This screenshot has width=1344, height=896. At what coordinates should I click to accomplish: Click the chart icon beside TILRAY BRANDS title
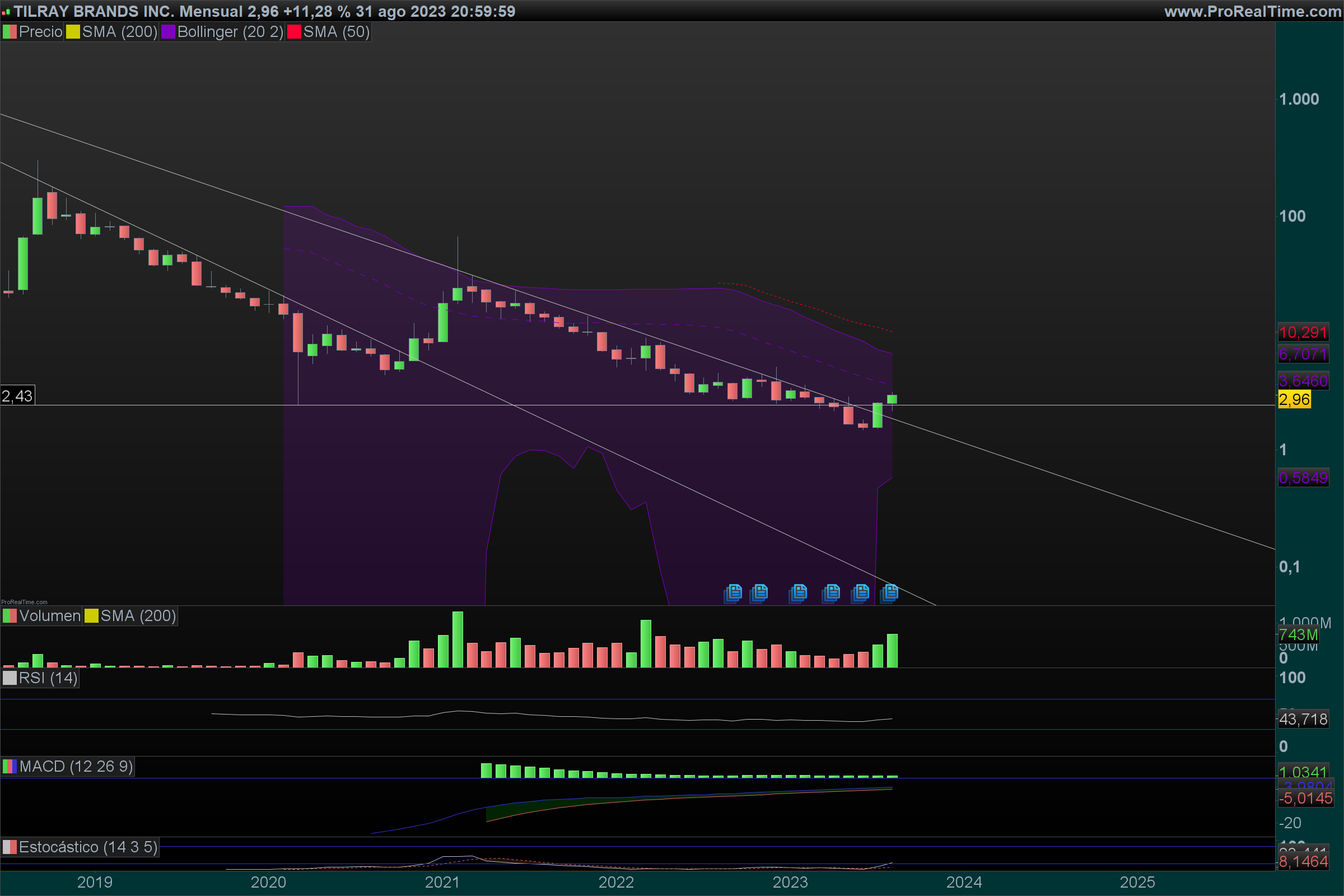coord(6,11)
